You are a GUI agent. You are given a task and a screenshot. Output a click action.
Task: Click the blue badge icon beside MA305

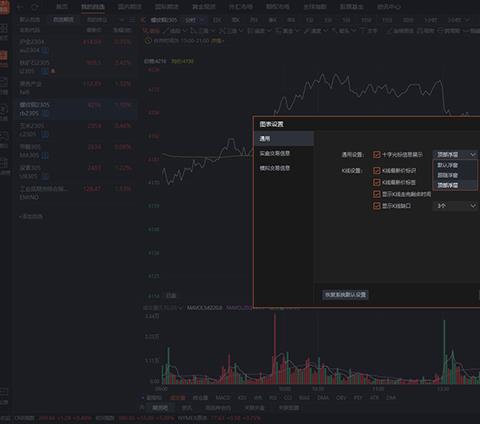point(45,155)
